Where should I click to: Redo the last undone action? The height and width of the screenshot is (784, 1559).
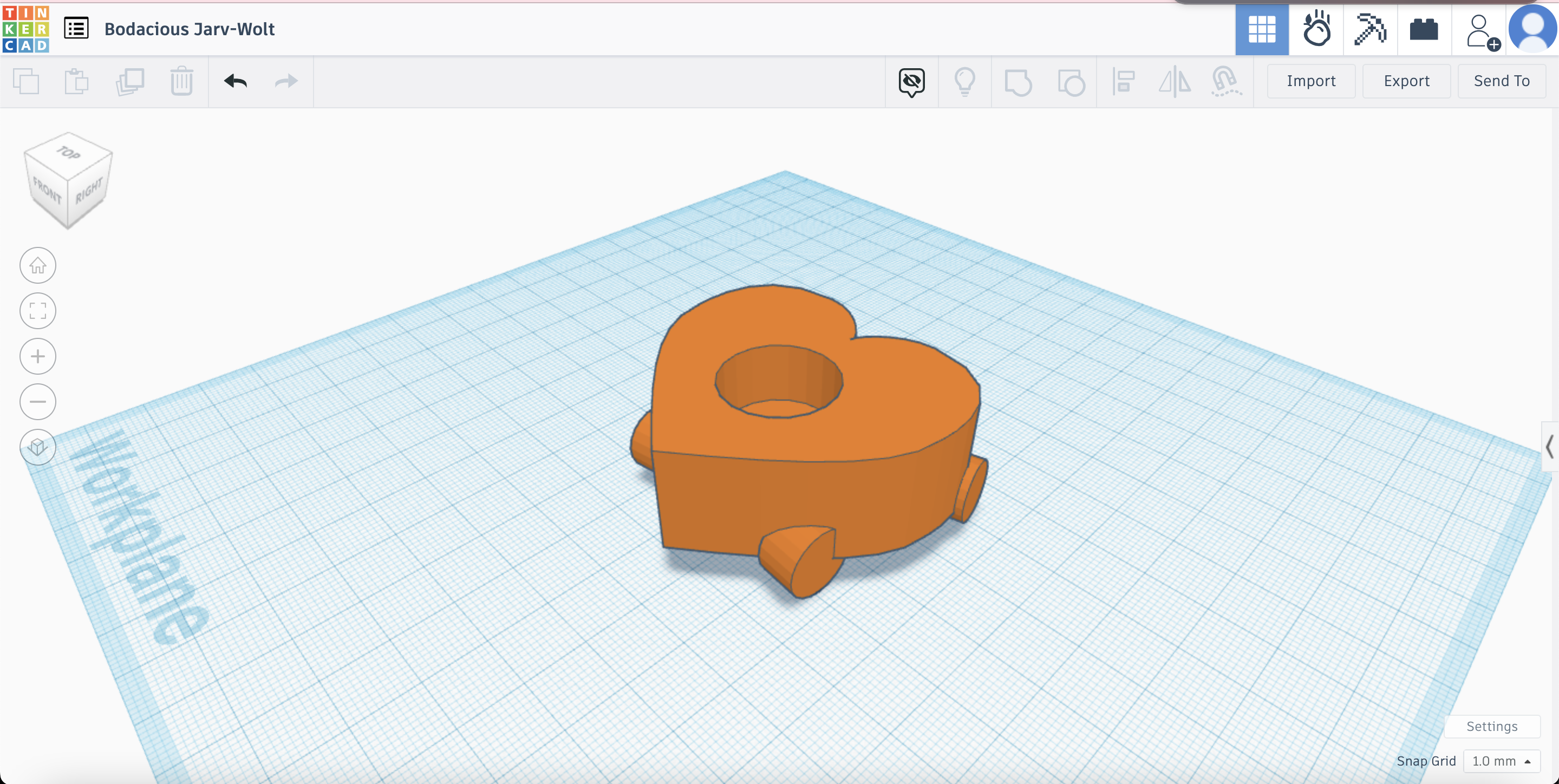(x=286, y=81)
